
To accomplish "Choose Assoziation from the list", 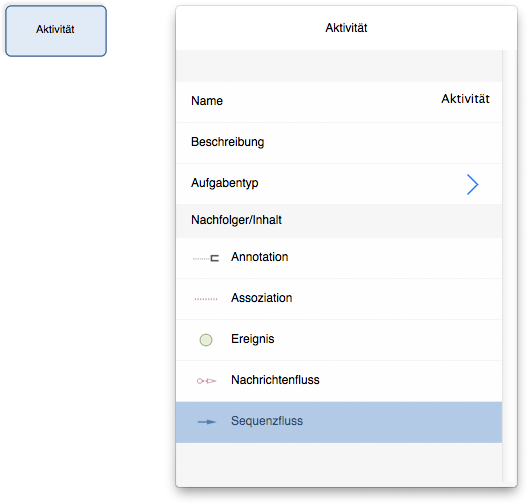I will [x=339, y=299].
